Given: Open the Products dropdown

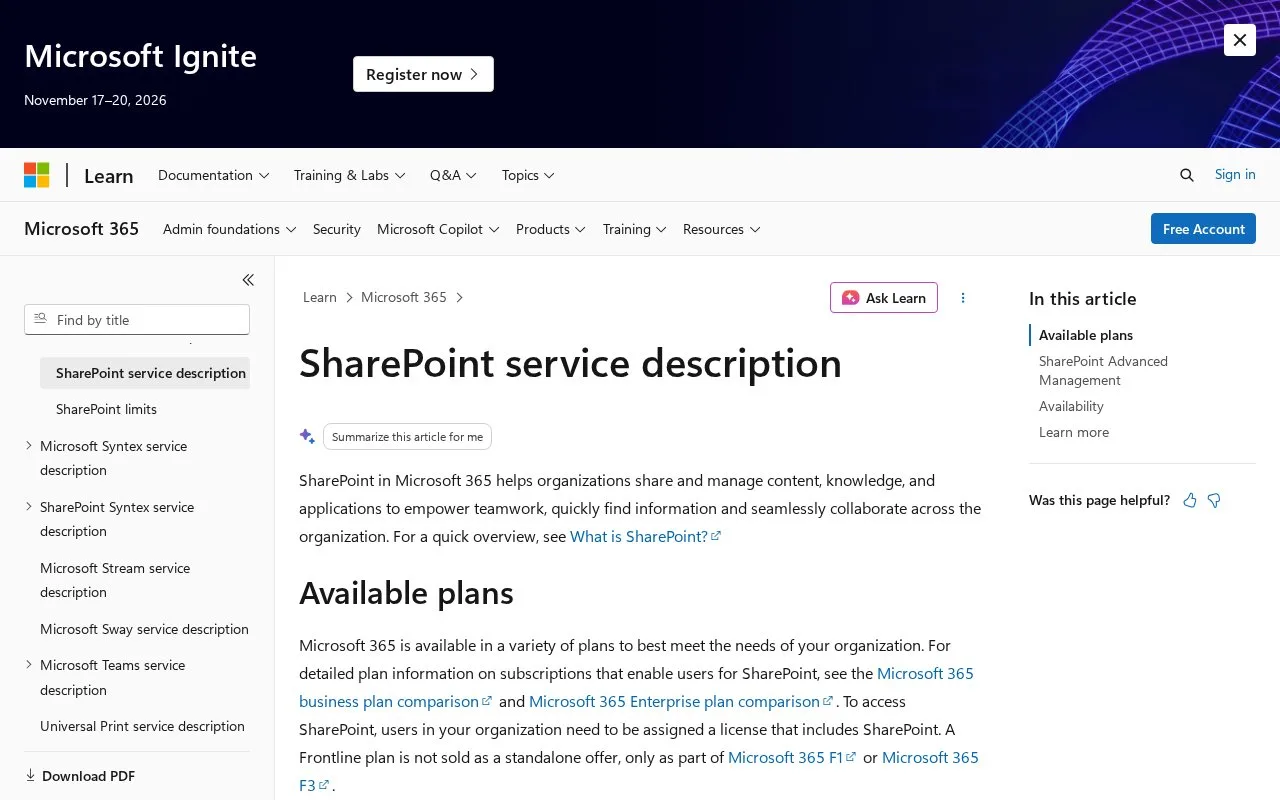Looking at the screenshot, I should 551,229.
